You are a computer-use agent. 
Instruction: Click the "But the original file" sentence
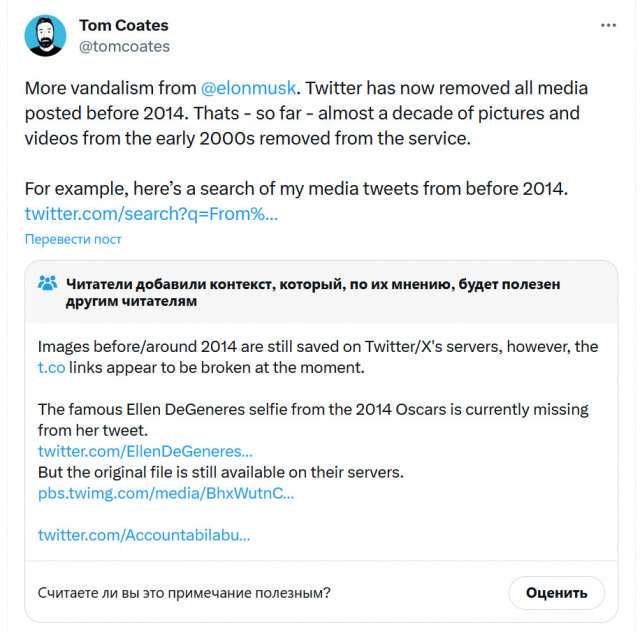220,472
